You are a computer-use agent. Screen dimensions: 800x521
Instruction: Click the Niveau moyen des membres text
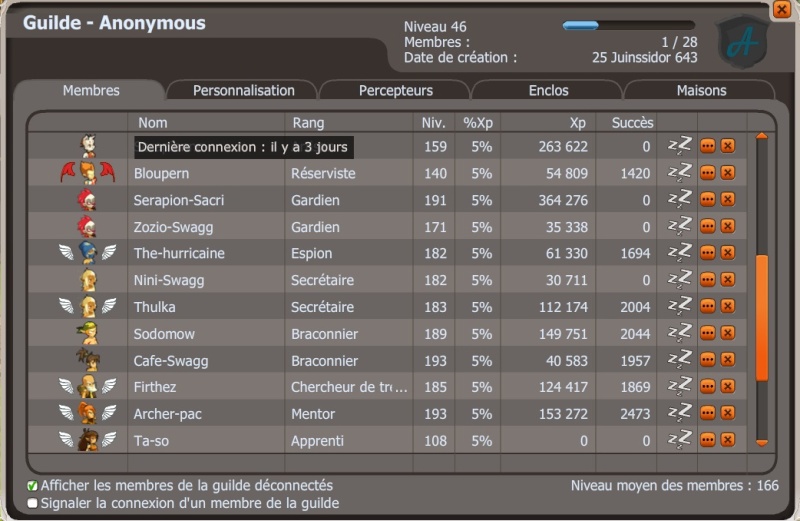[674, 485]
